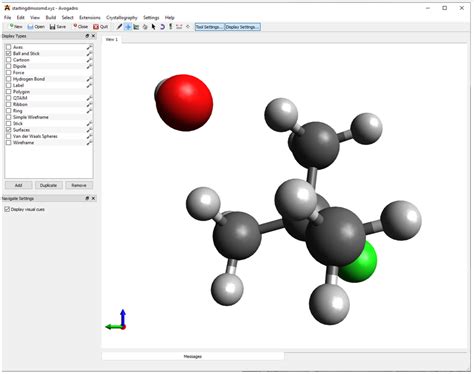The height and width of the screenshot is (374, 474).
Task: Open the Crystallography menu
Action: (x=122, y=17)
